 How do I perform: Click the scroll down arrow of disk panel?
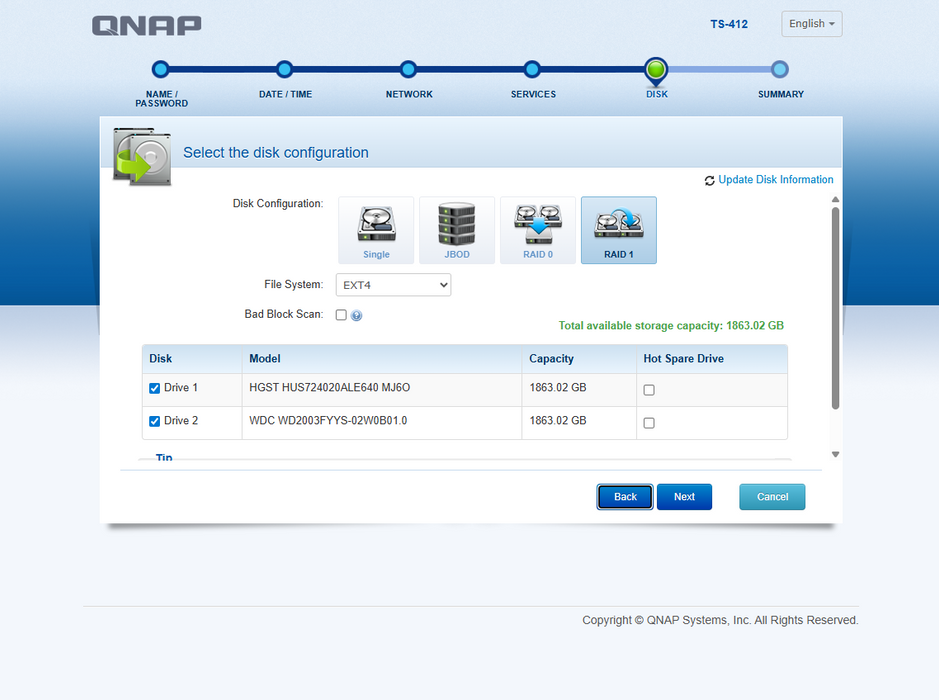tap(835, 454)
